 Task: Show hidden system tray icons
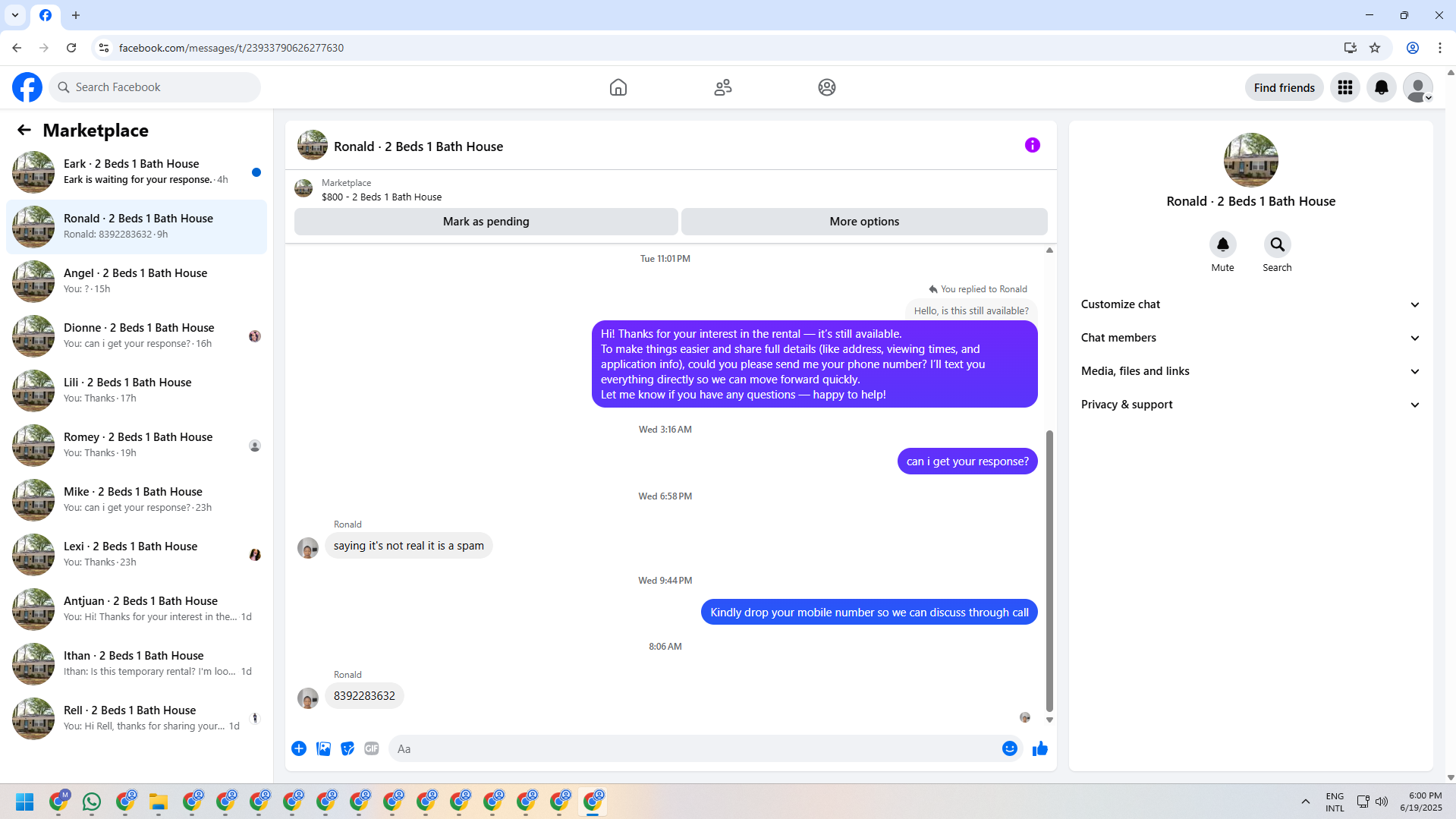point(1306,802)
